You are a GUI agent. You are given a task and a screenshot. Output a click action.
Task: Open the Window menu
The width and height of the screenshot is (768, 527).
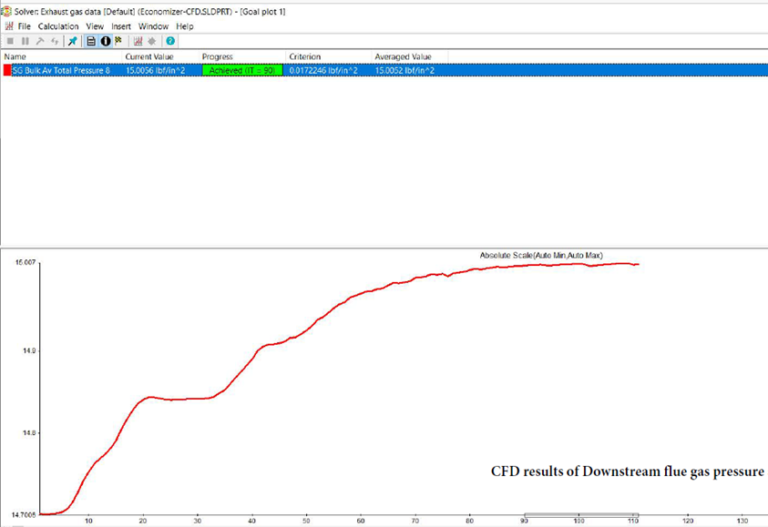pyautogui.click(x=153, y=26)
